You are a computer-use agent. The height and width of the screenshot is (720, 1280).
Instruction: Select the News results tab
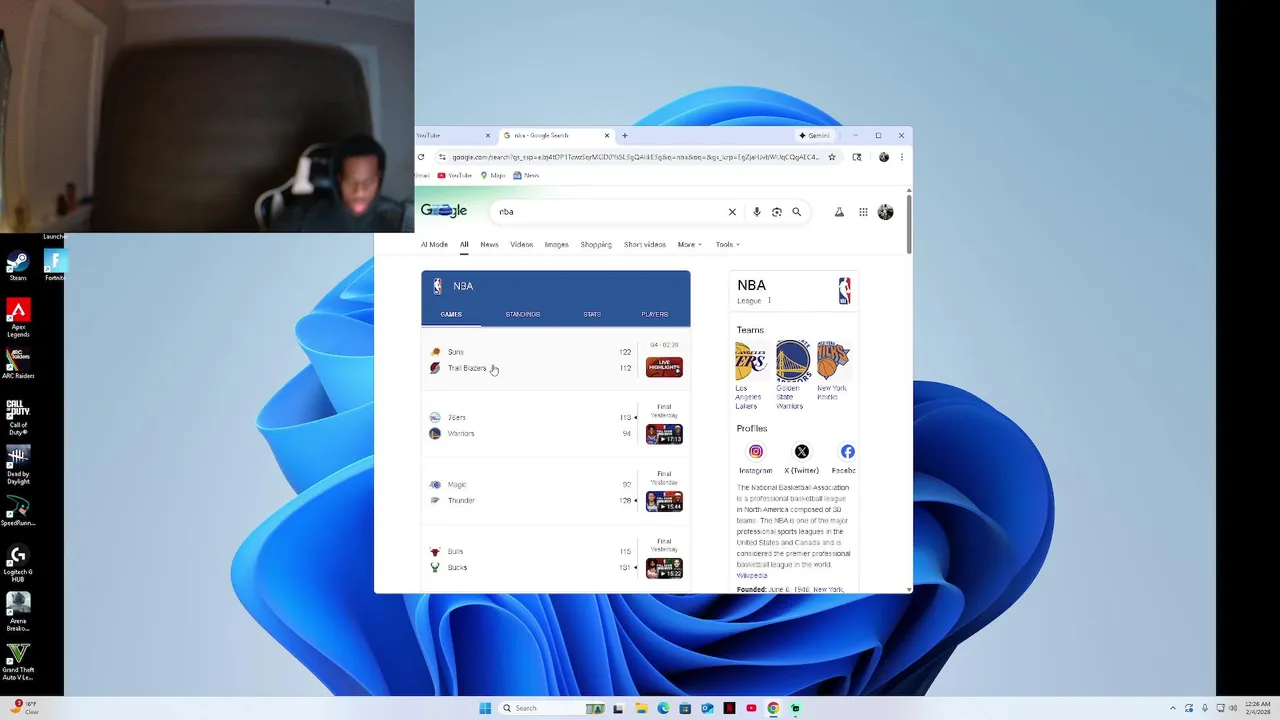[489, 244]
